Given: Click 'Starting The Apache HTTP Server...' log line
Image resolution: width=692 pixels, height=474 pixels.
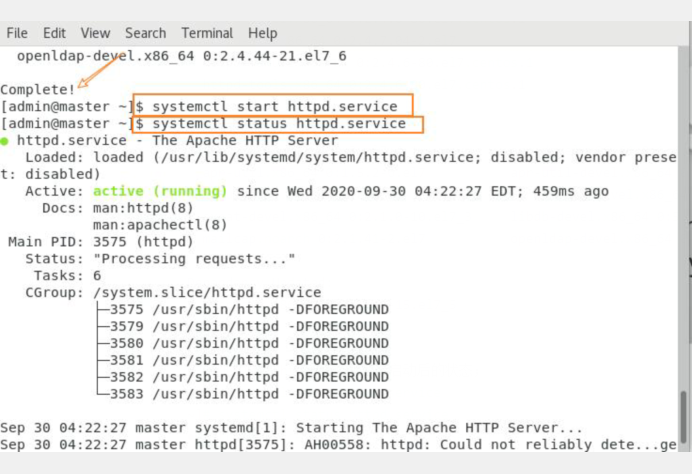Looking at the screenshot, I should 291,428.
